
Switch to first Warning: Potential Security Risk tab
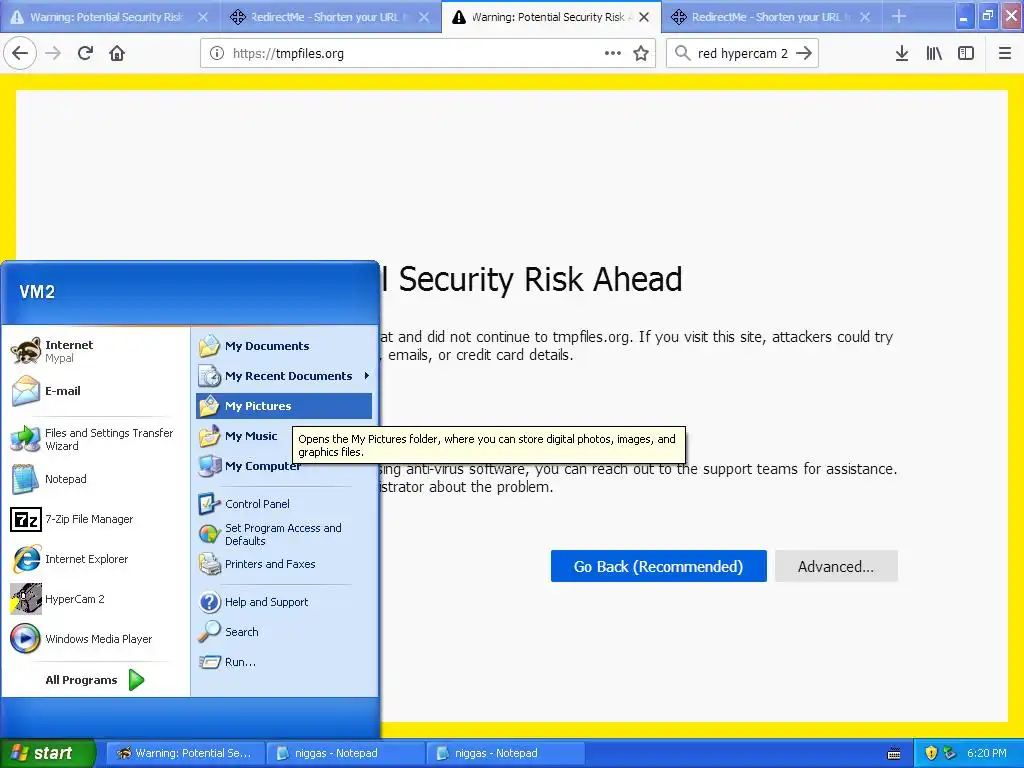click(x=110, y=17)
